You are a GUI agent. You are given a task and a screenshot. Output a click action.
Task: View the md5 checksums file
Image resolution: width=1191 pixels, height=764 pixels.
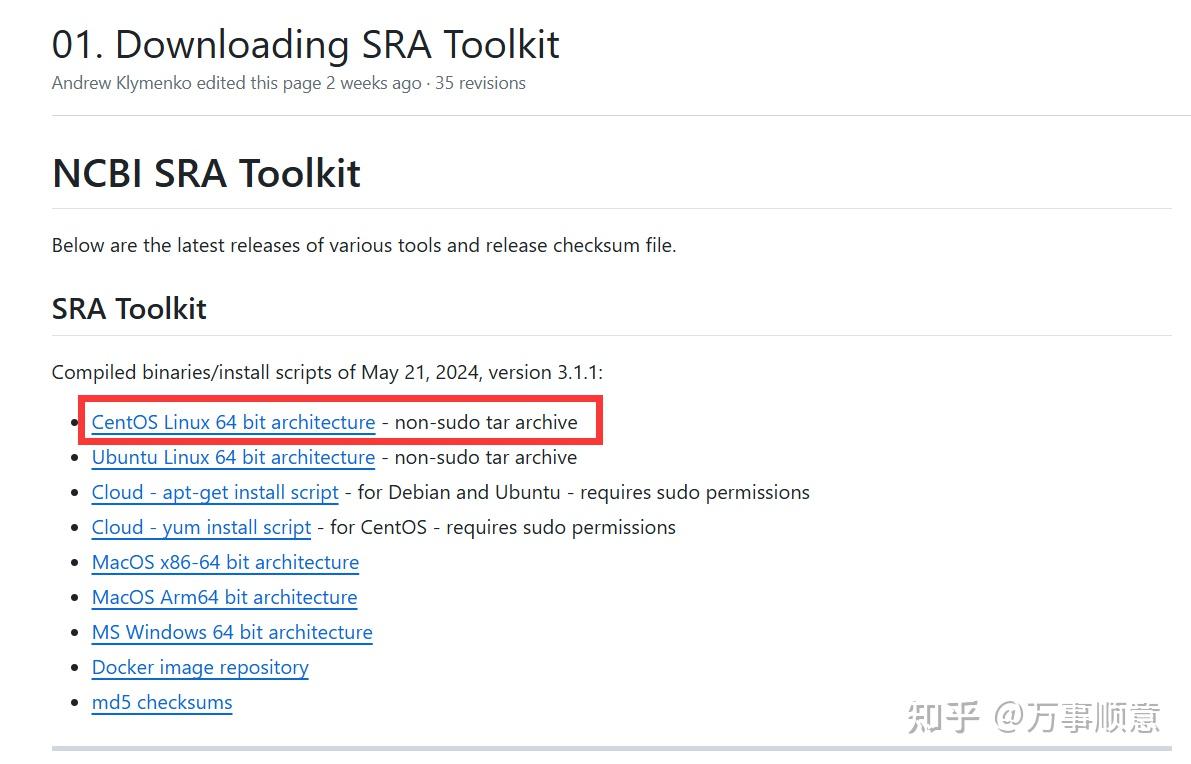[x=161, y=702]
